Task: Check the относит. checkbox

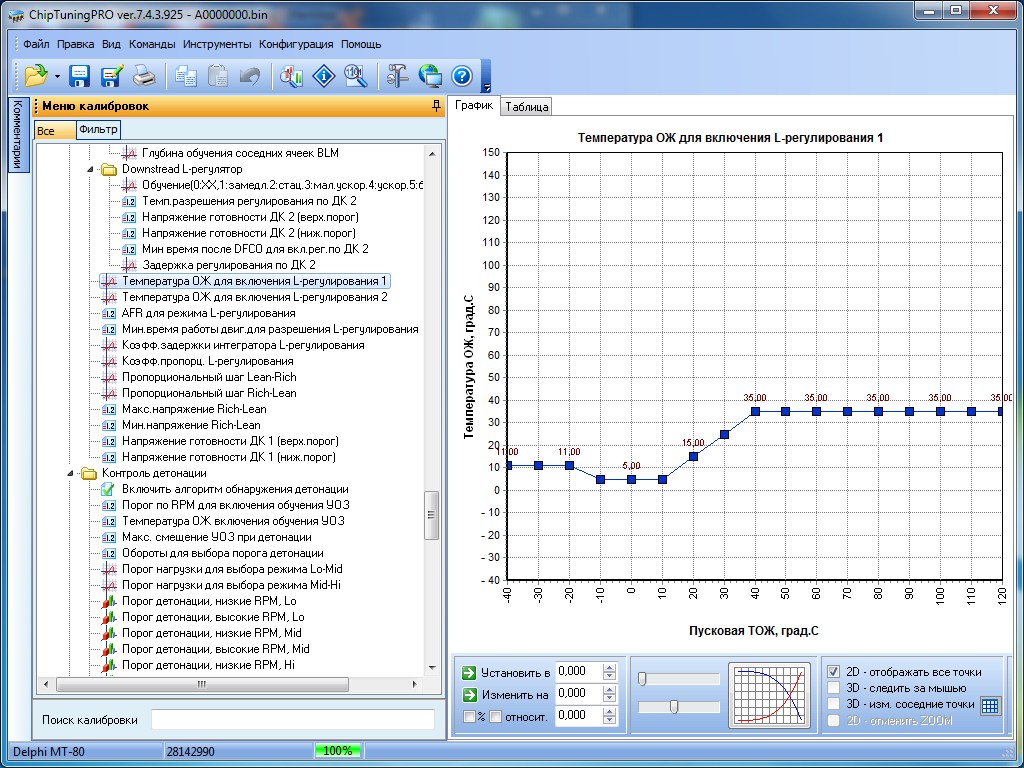Action: tap(495, 716)
